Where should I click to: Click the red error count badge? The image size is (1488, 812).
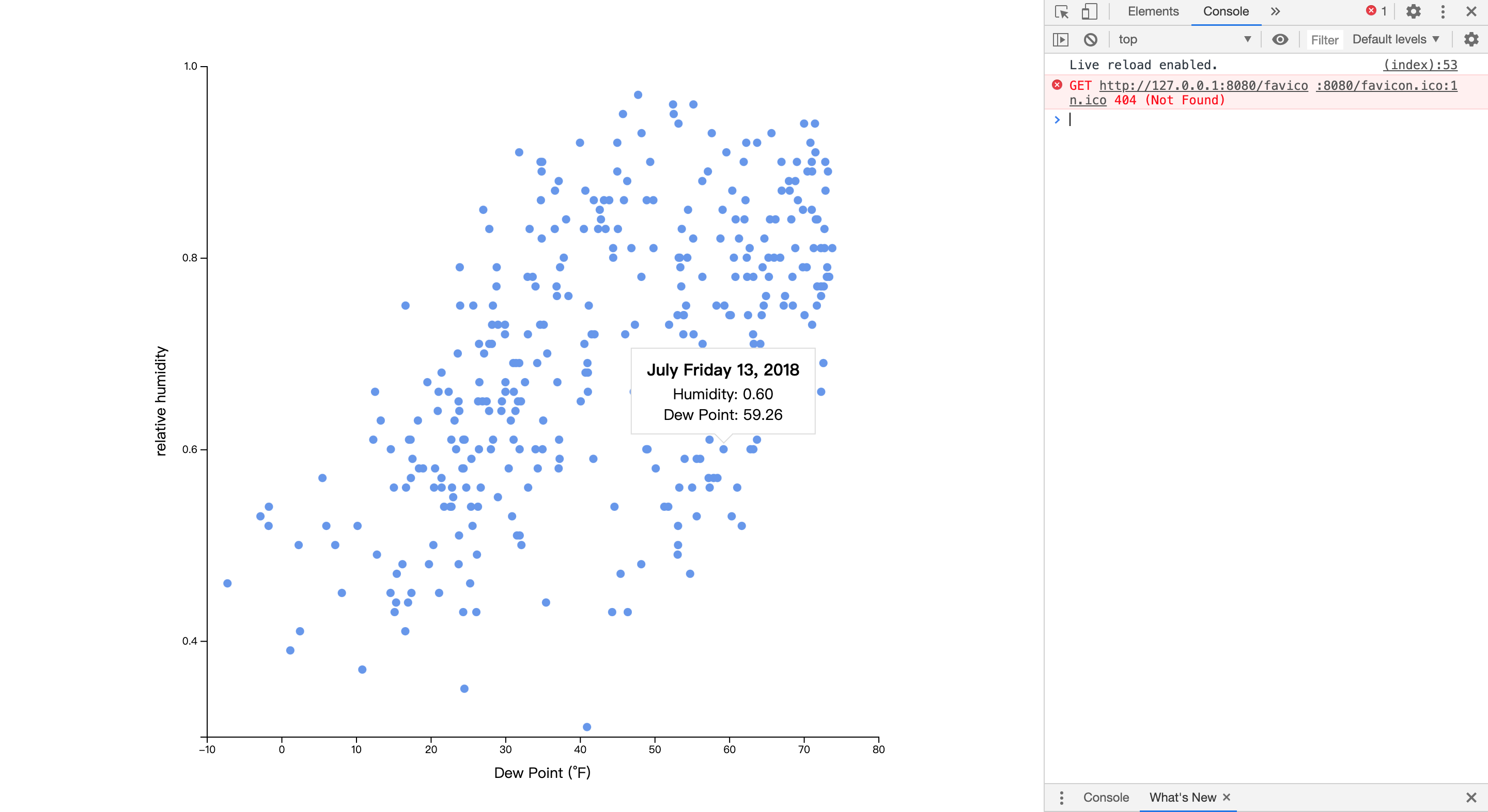tap(1376, 11)
